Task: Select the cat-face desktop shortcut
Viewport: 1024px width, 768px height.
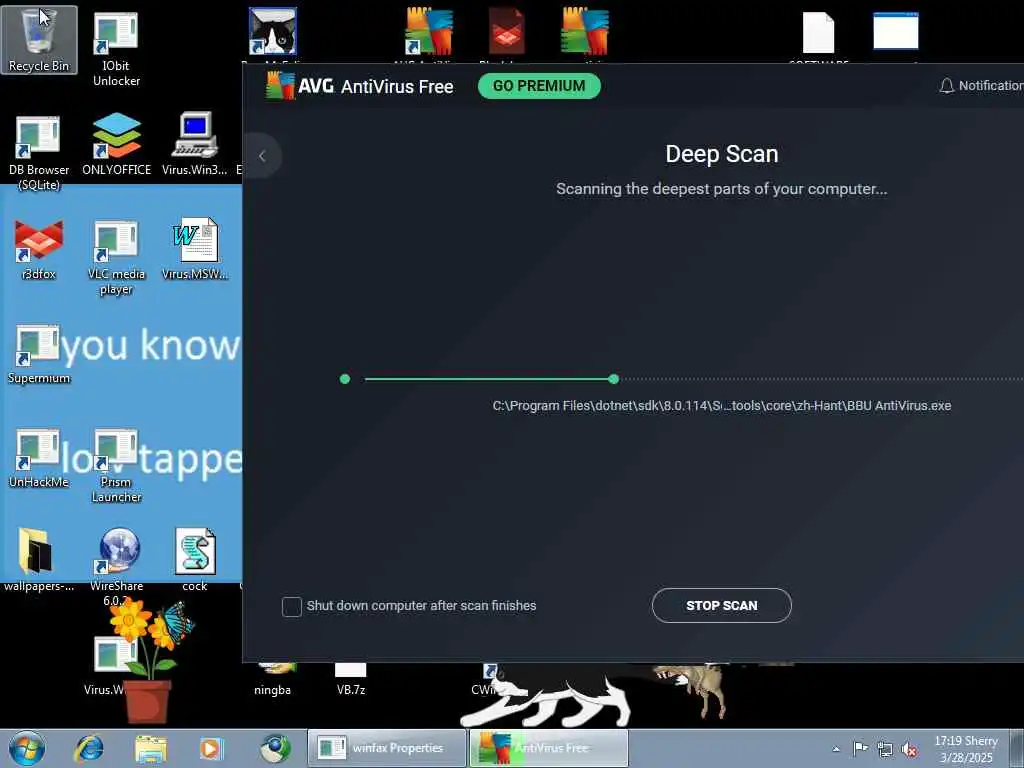Action: 272,33
